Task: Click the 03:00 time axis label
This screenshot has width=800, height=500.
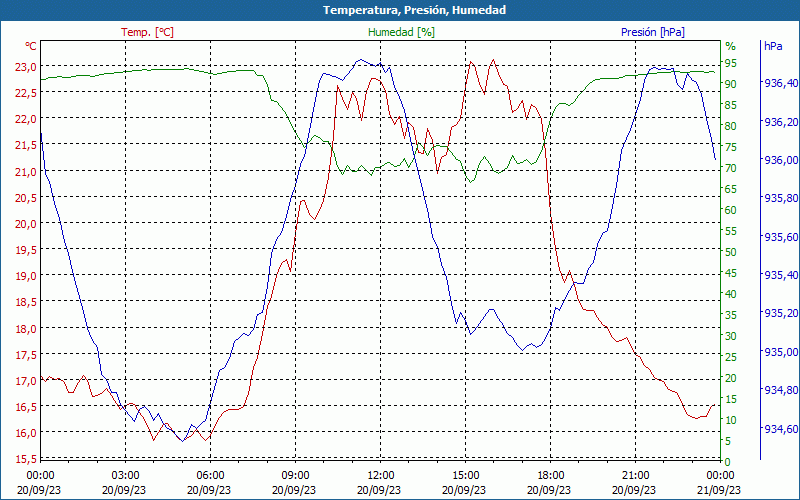Action: pos(126,476)
